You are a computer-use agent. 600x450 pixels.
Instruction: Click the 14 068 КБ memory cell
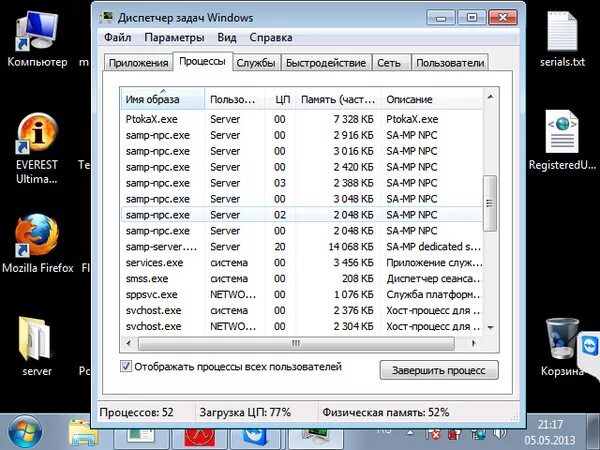[351, 247]
